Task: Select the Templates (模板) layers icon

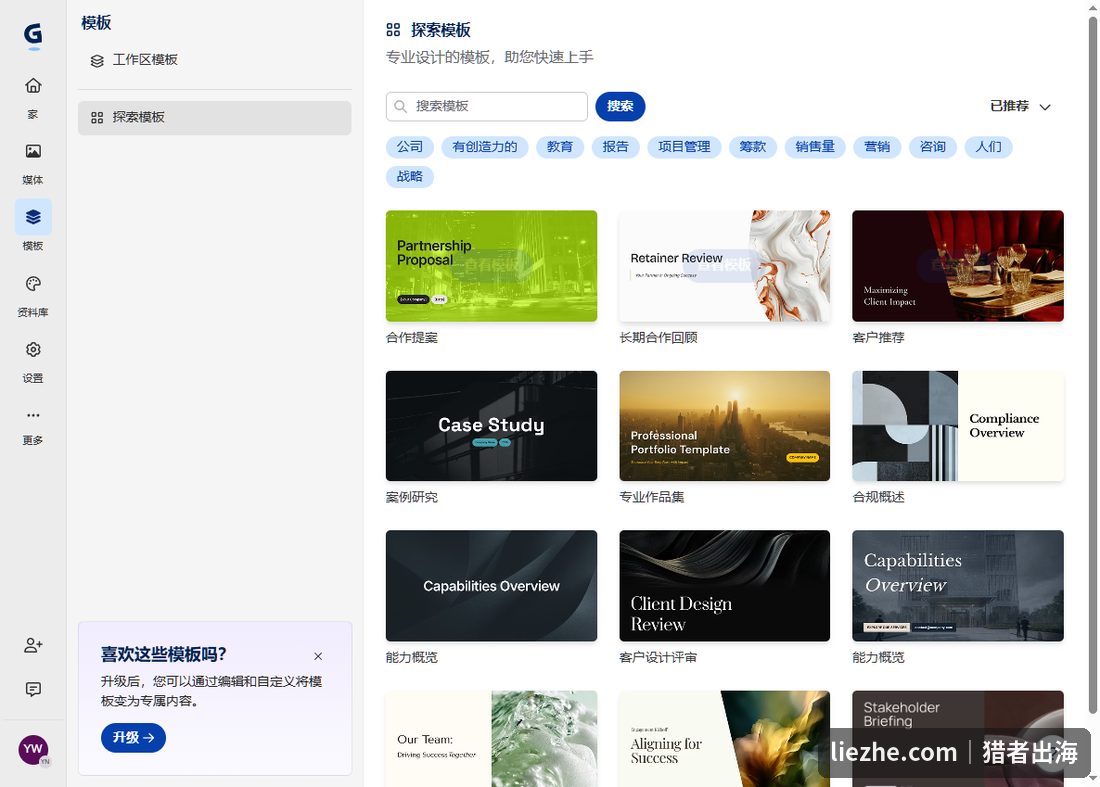Action: 33,217
